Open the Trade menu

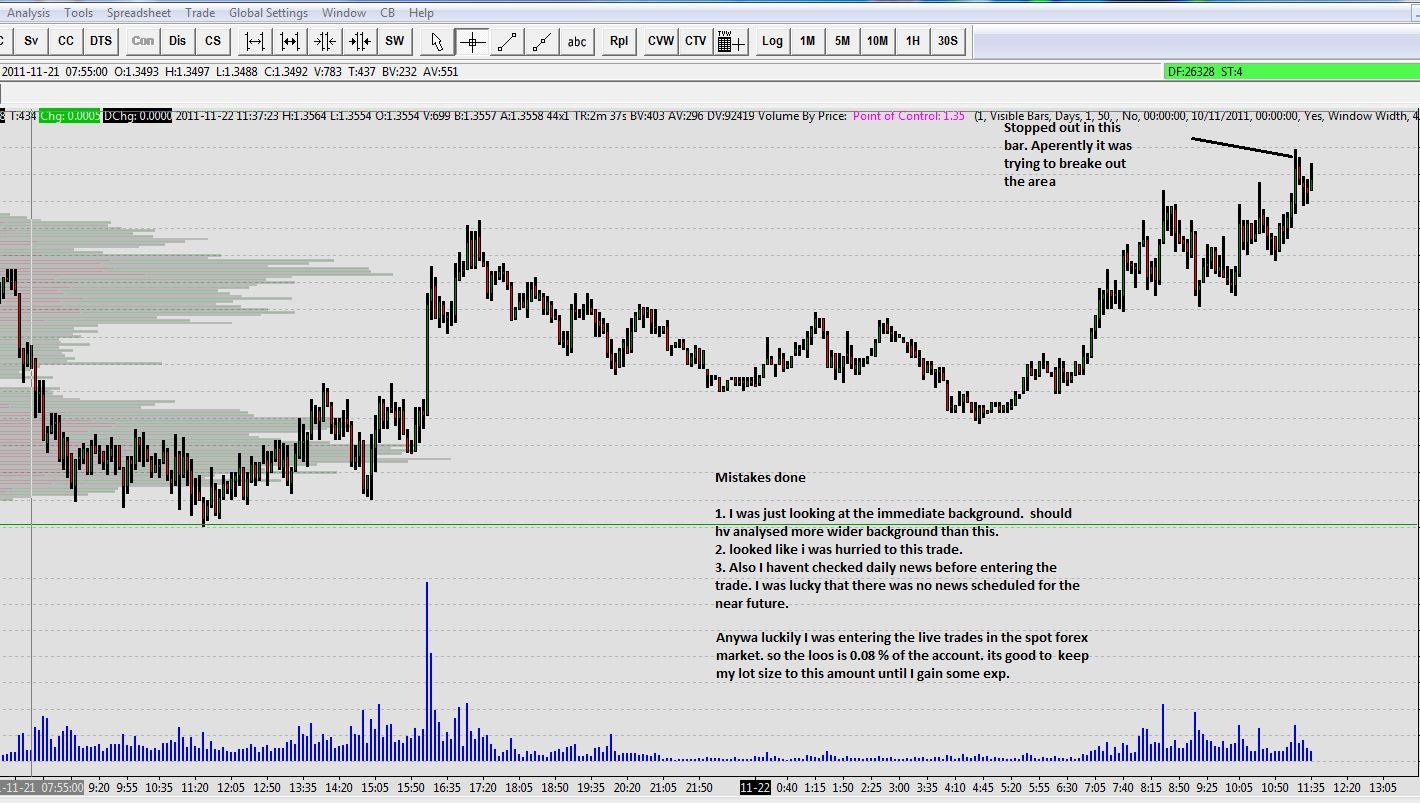coord(200,13)
